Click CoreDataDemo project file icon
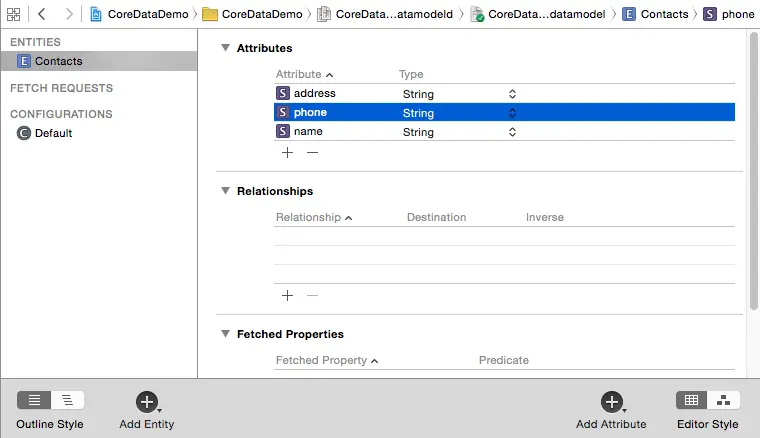 [x=96, y=14]
